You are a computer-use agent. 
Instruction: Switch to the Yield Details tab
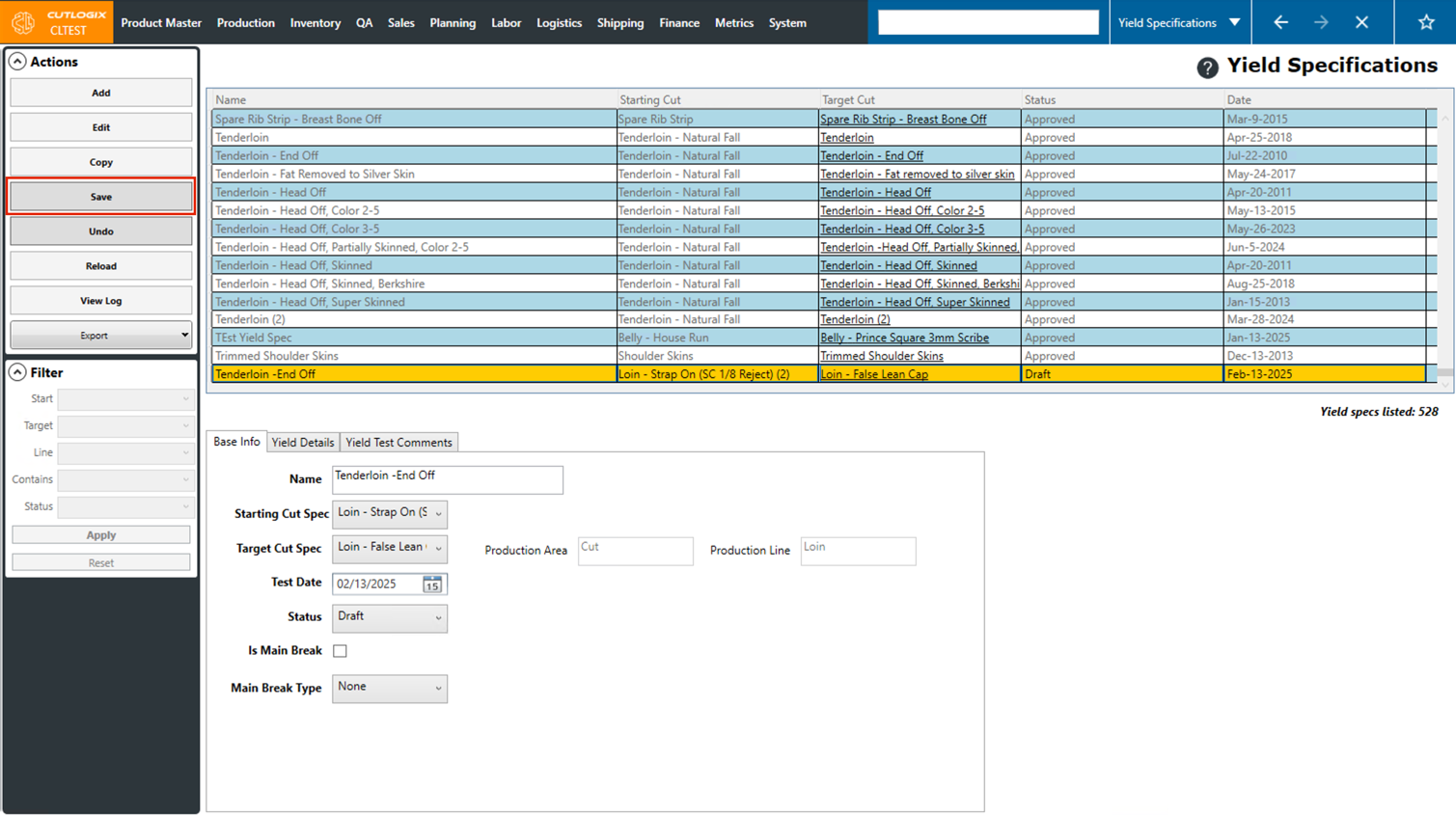[303, 443]
